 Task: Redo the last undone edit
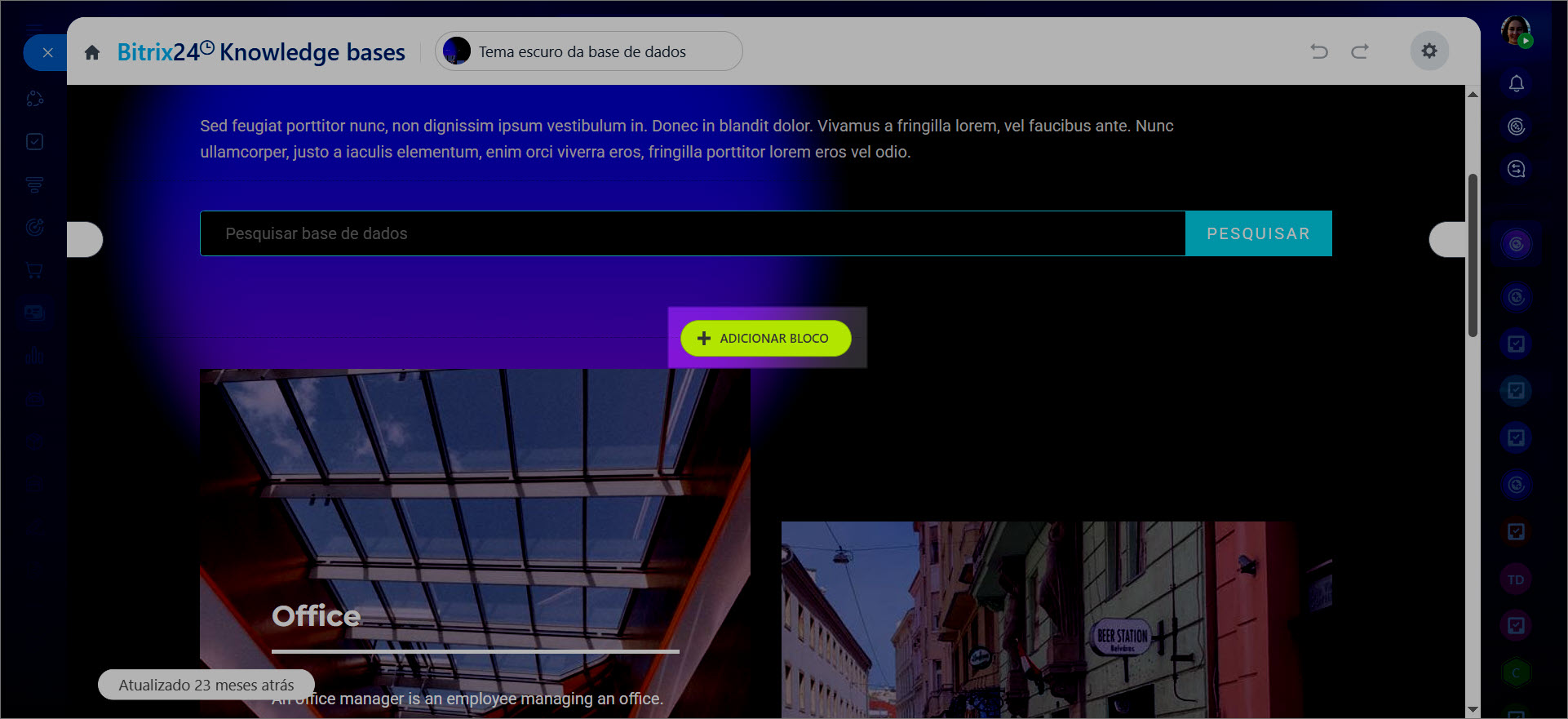pos(1359,51)
